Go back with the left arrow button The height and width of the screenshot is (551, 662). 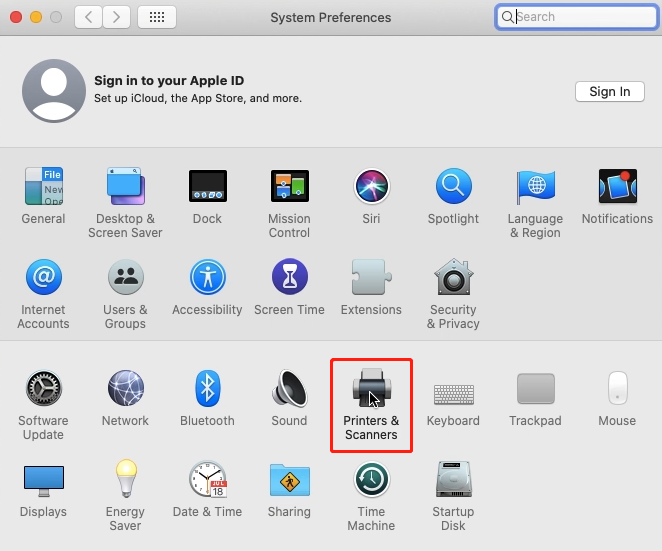tap(88, 17)
